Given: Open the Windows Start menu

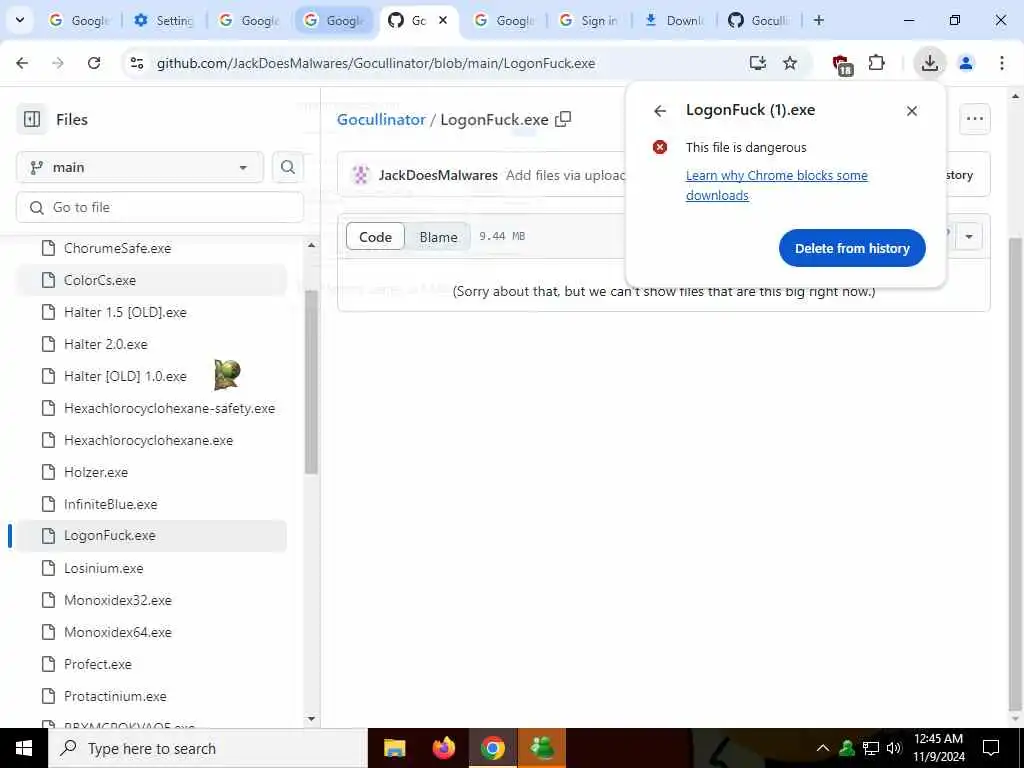Looking at the screenshot, I should pyautogui.click(x=24, y=748).
